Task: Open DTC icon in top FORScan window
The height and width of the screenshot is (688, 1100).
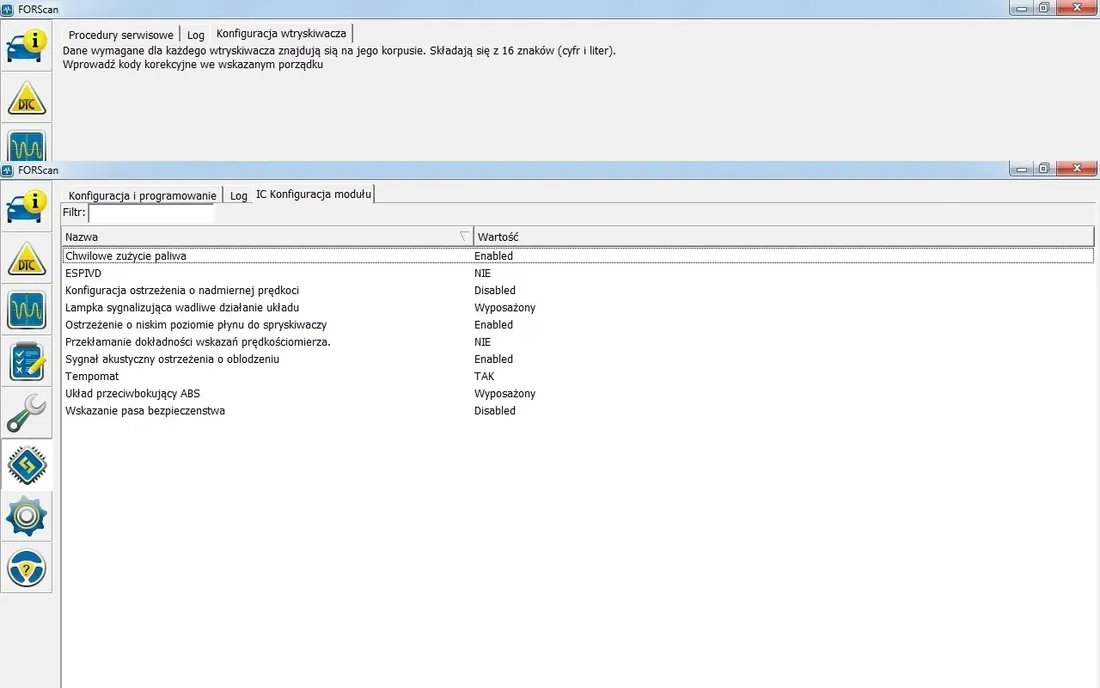Action: pos(27,98)
